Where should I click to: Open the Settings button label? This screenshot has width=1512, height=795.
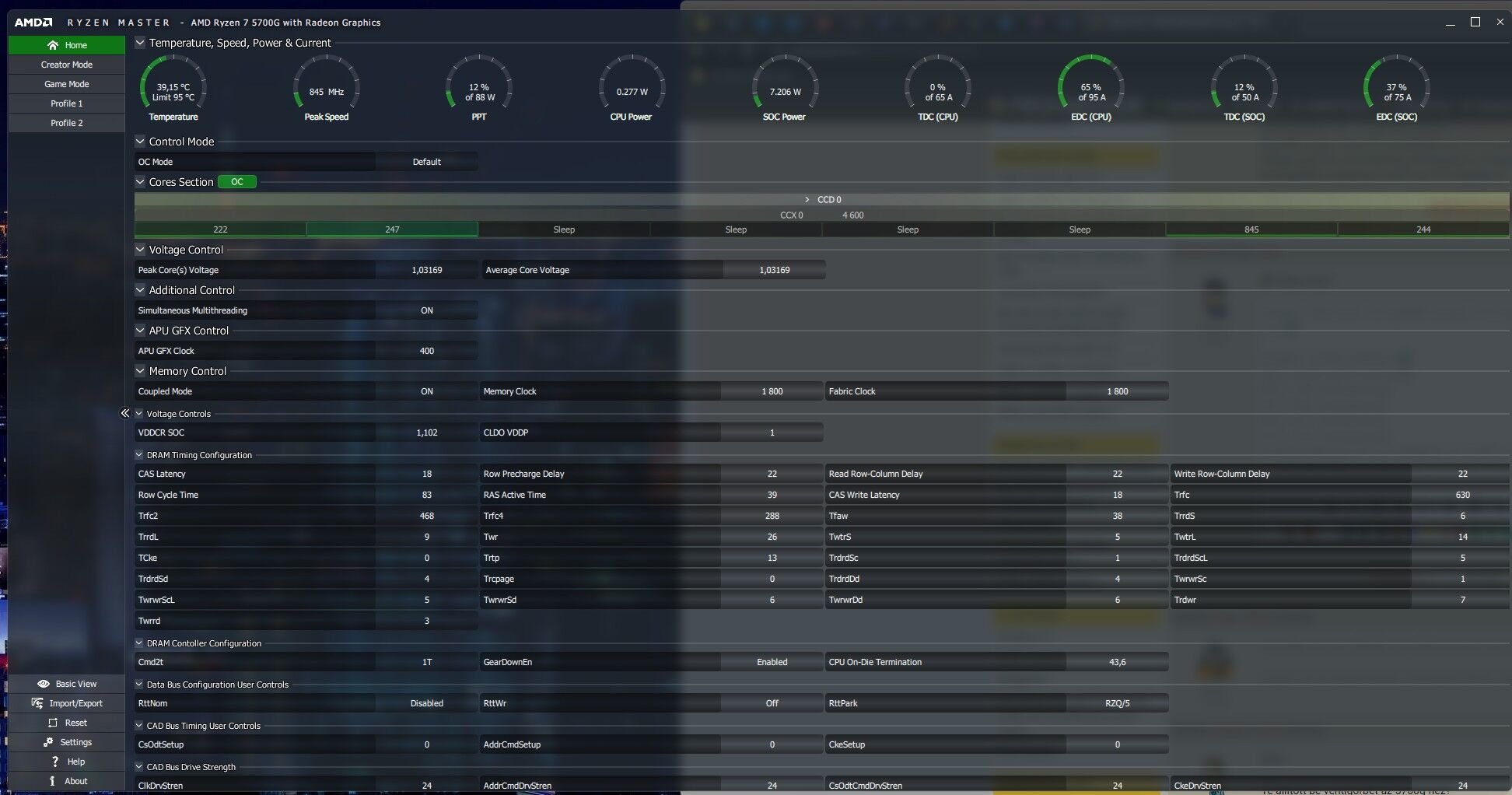pyautogui.click(x=76, y=742)
